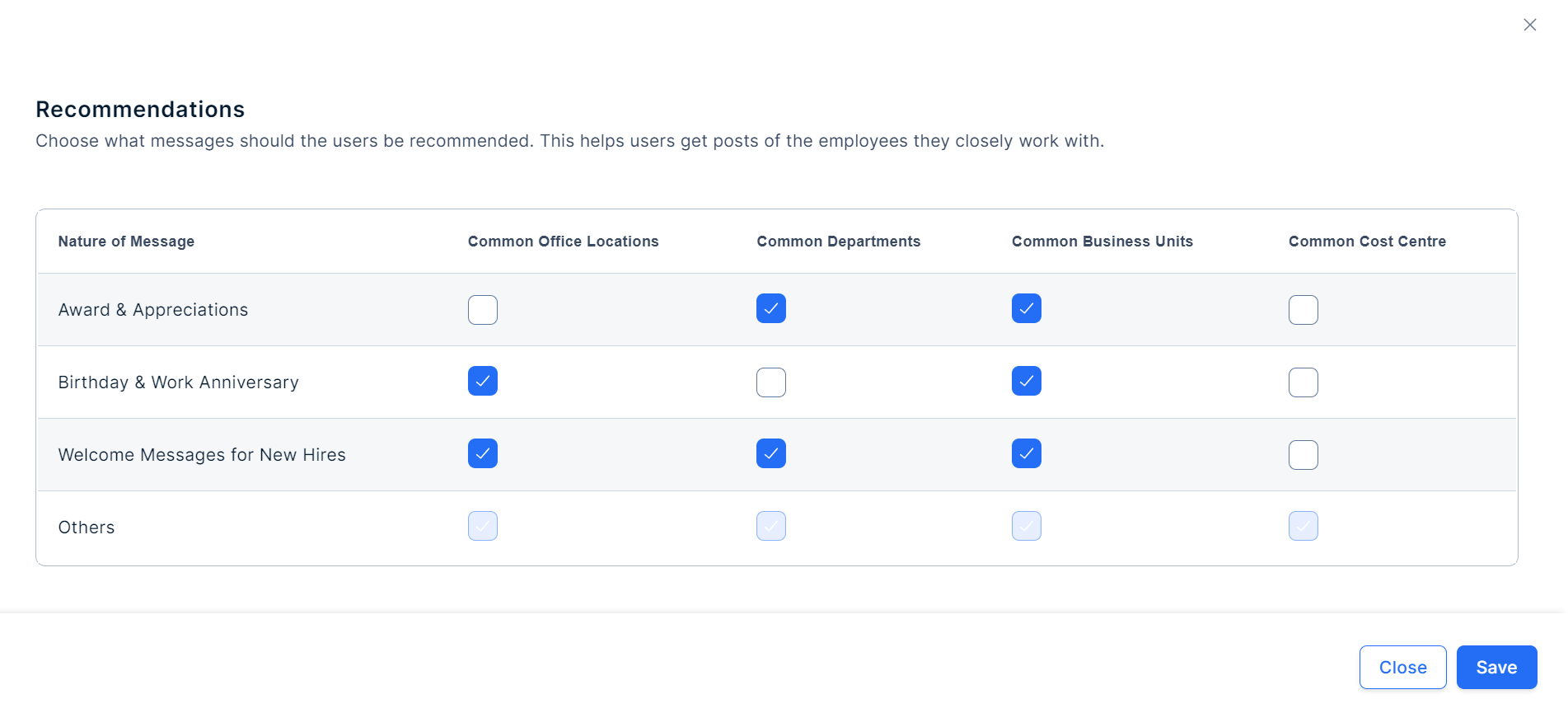Uncheck Birthday & Work Anniversary for Business Units
Image resolution: width=1568 pixels, height=713 pixels.
1027,381
